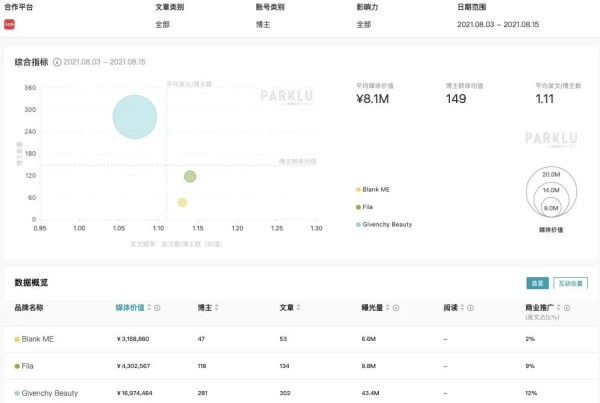
Task: Open date range 2021.08.03 – 2021.08.15 picker
Action: click(x=498, y=24)
